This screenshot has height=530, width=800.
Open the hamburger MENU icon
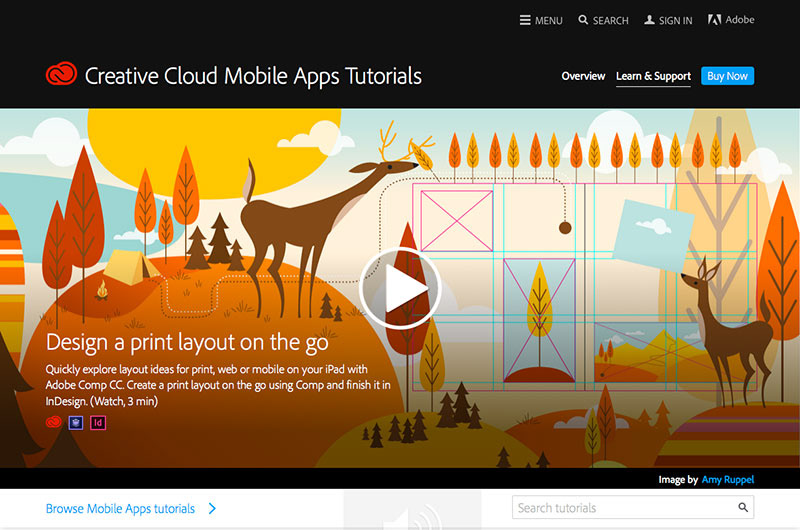click(x=525, y=20)
